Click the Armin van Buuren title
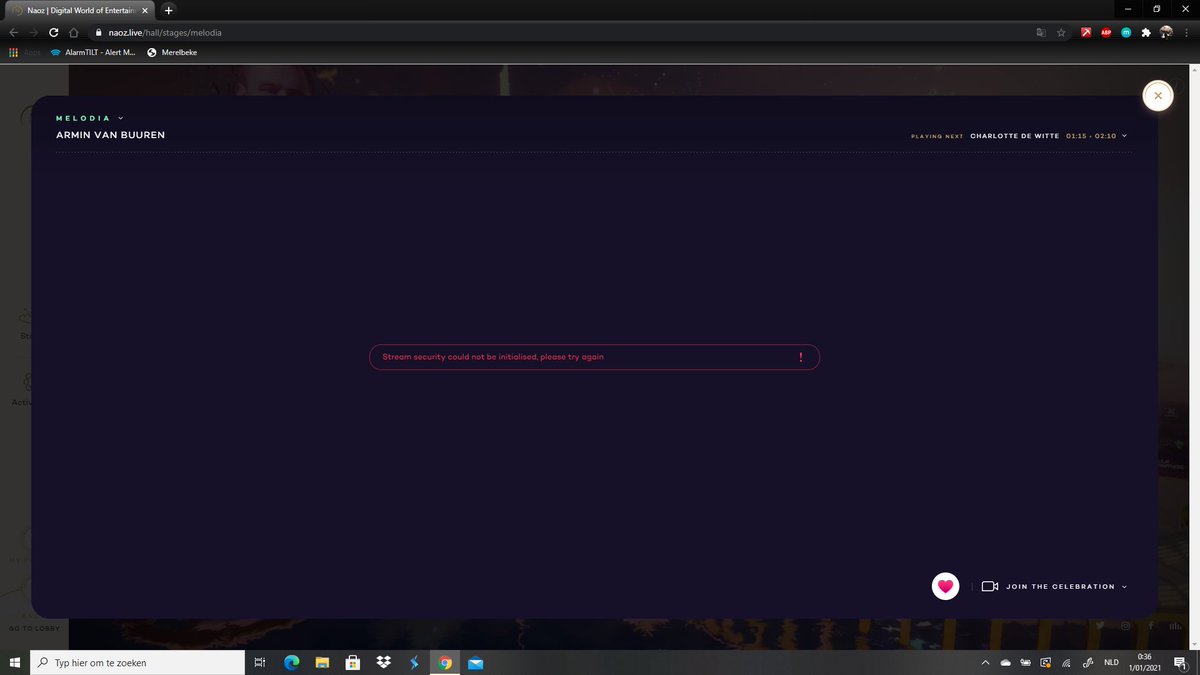 (110, 135)
